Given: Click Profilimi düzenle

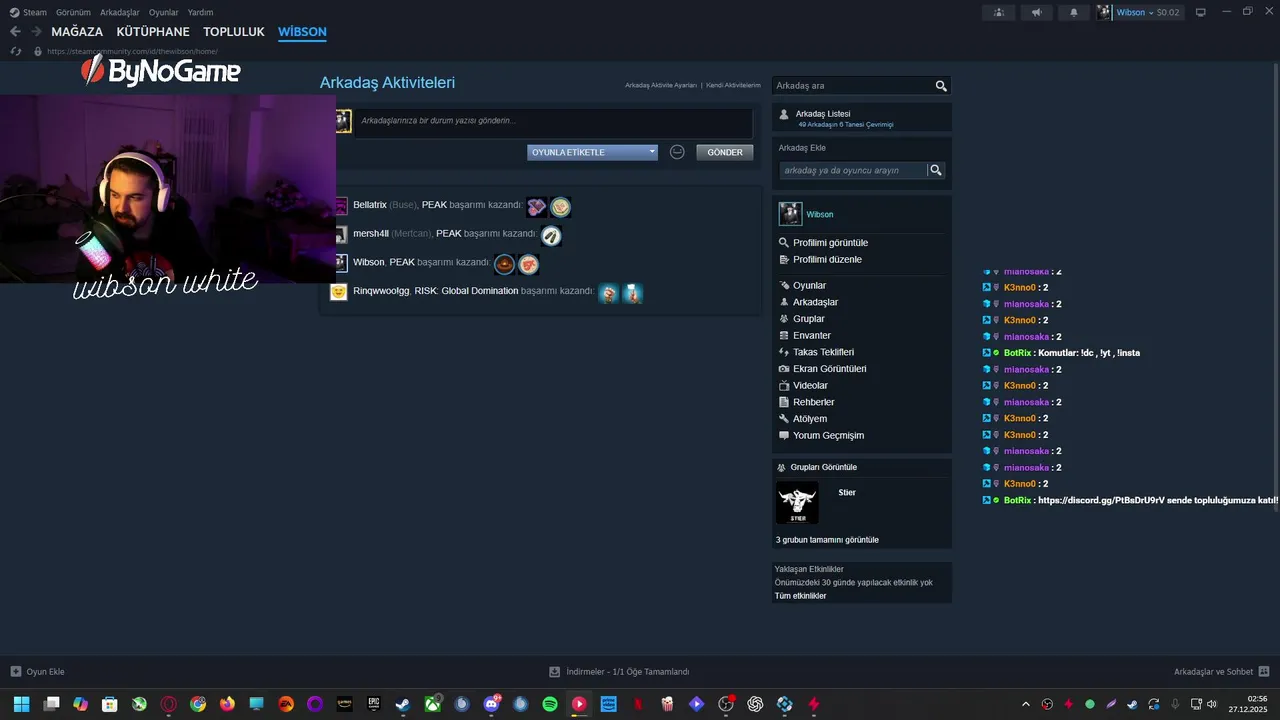Looking at the screenshot, I should [x=827, y=260].
